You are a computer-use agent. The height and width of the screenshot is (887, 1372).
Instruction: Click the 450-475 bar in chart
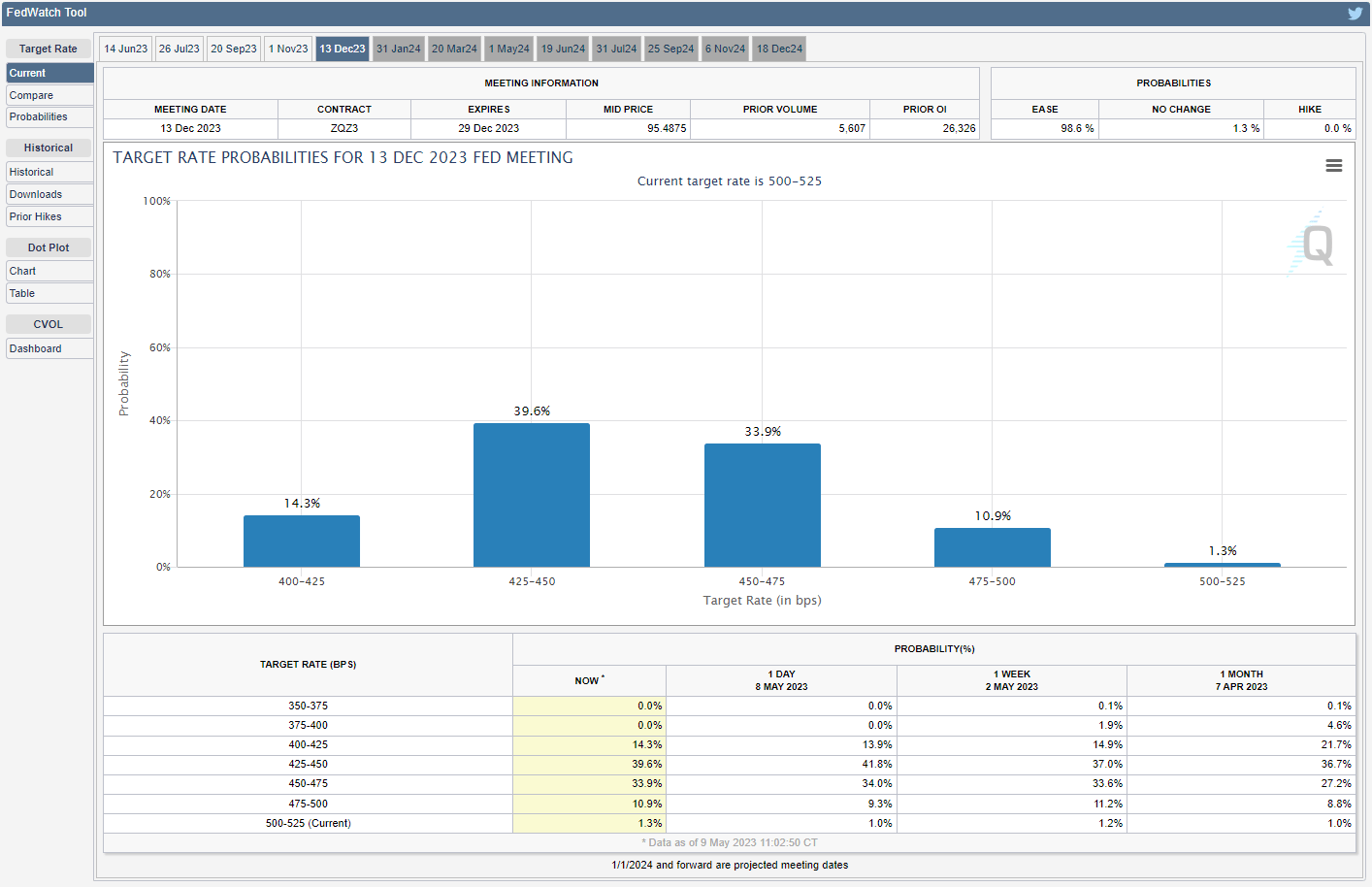[763, 506]
